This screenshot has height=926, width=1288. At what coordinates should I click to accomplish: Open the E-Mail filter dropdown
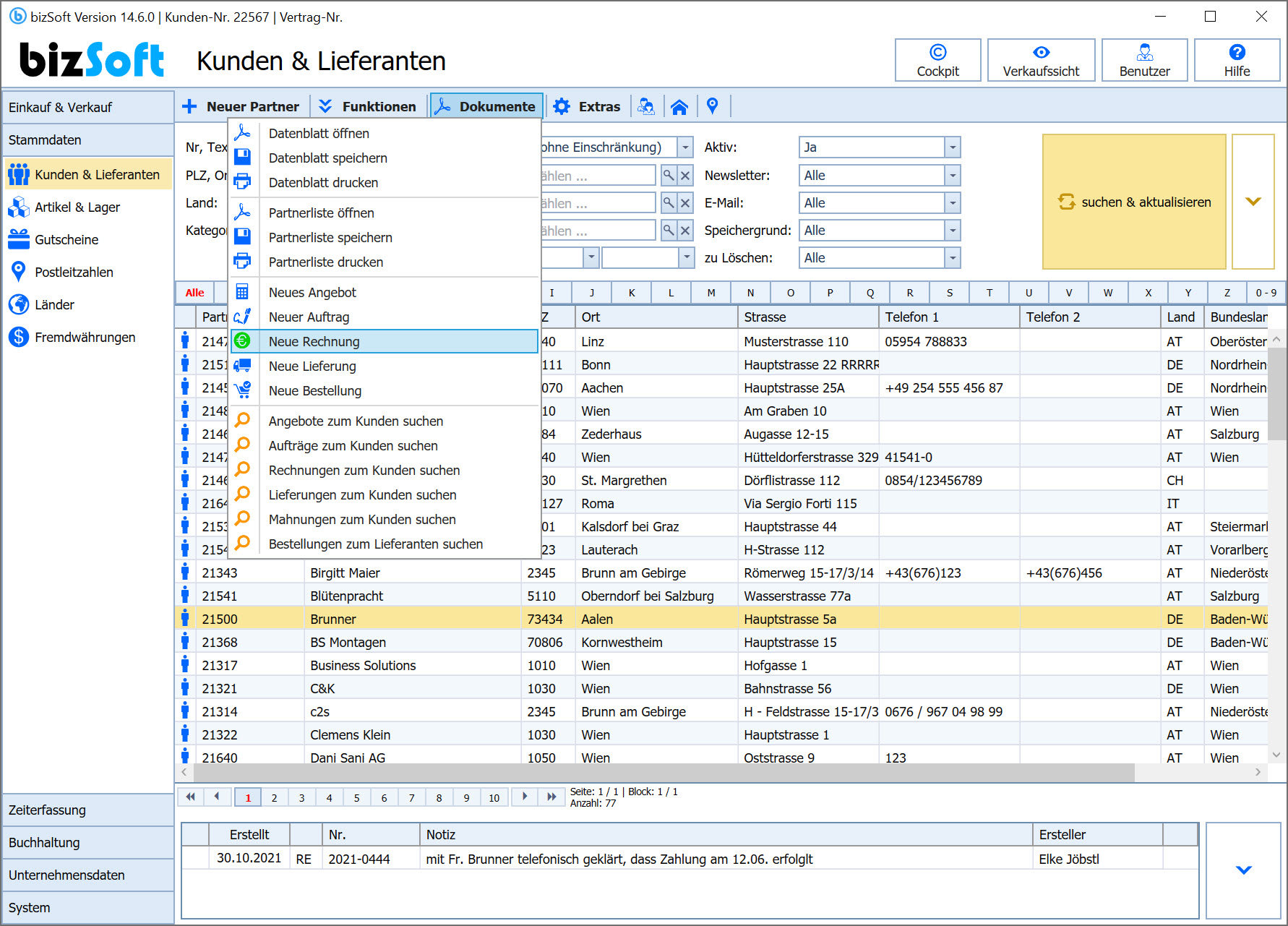(x=953, y=203)
